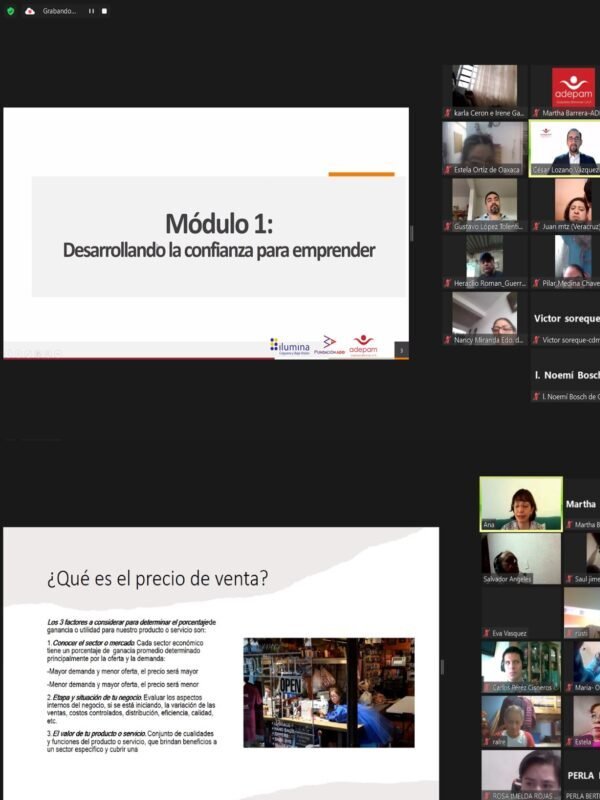The width and height of the screenshot is (600, 800).
Task: Select Pilar Medina Chavez video tile
Action: click(565, 261)
